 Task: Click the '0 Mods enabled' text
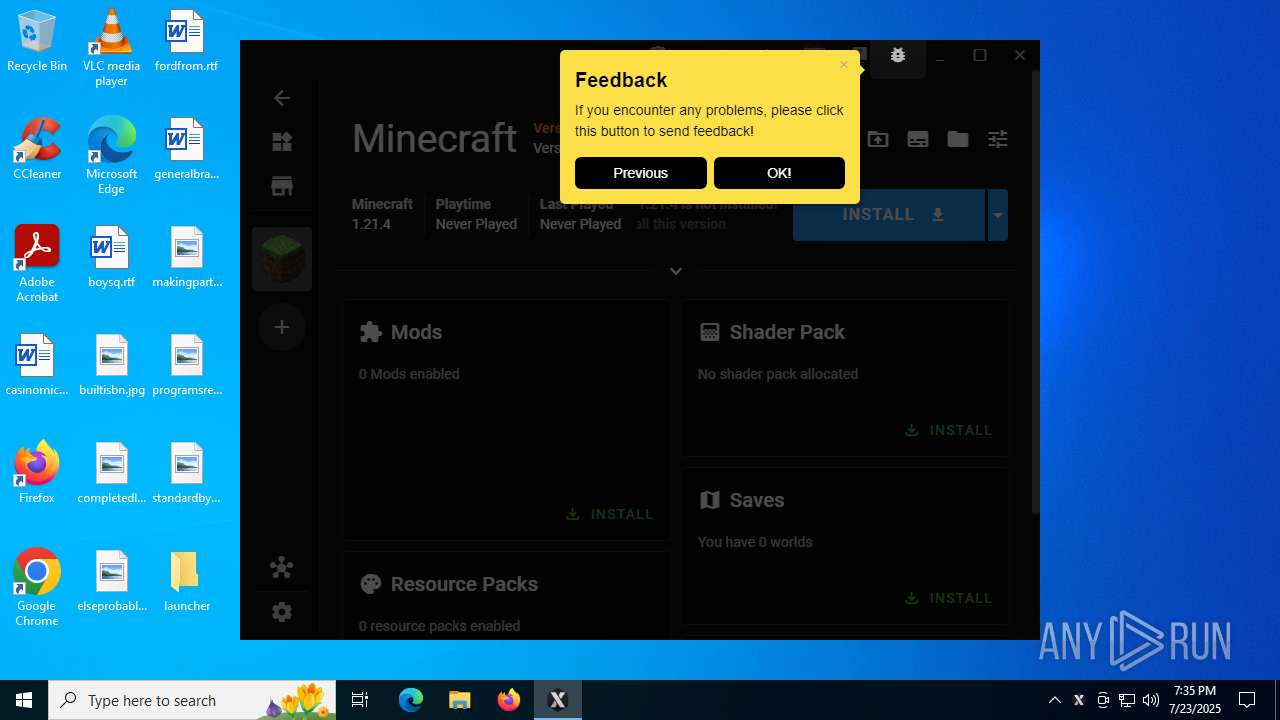click(x=409, y=374)
